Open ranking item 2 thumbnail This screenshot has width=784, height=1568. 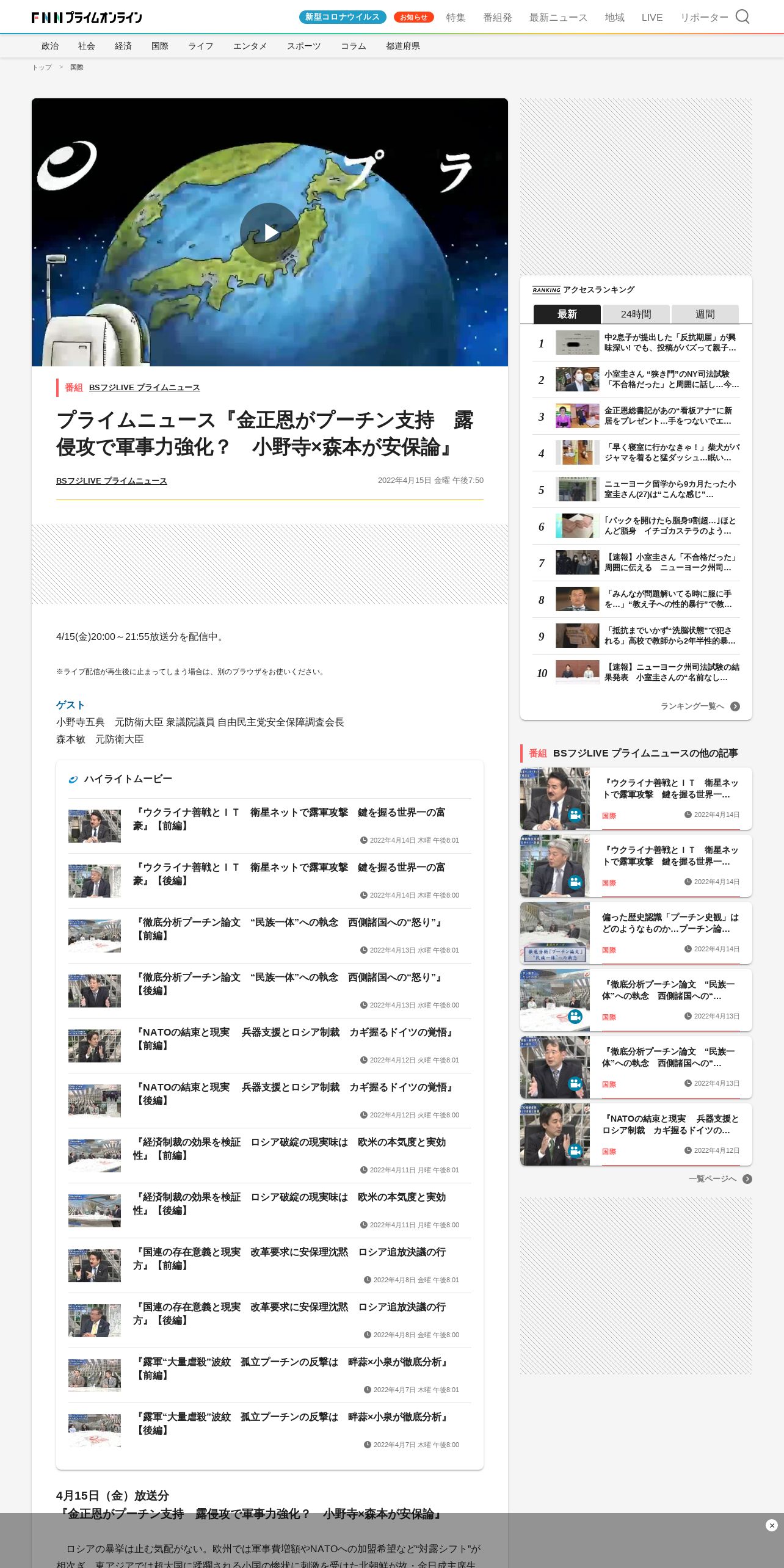coord(578,379)
